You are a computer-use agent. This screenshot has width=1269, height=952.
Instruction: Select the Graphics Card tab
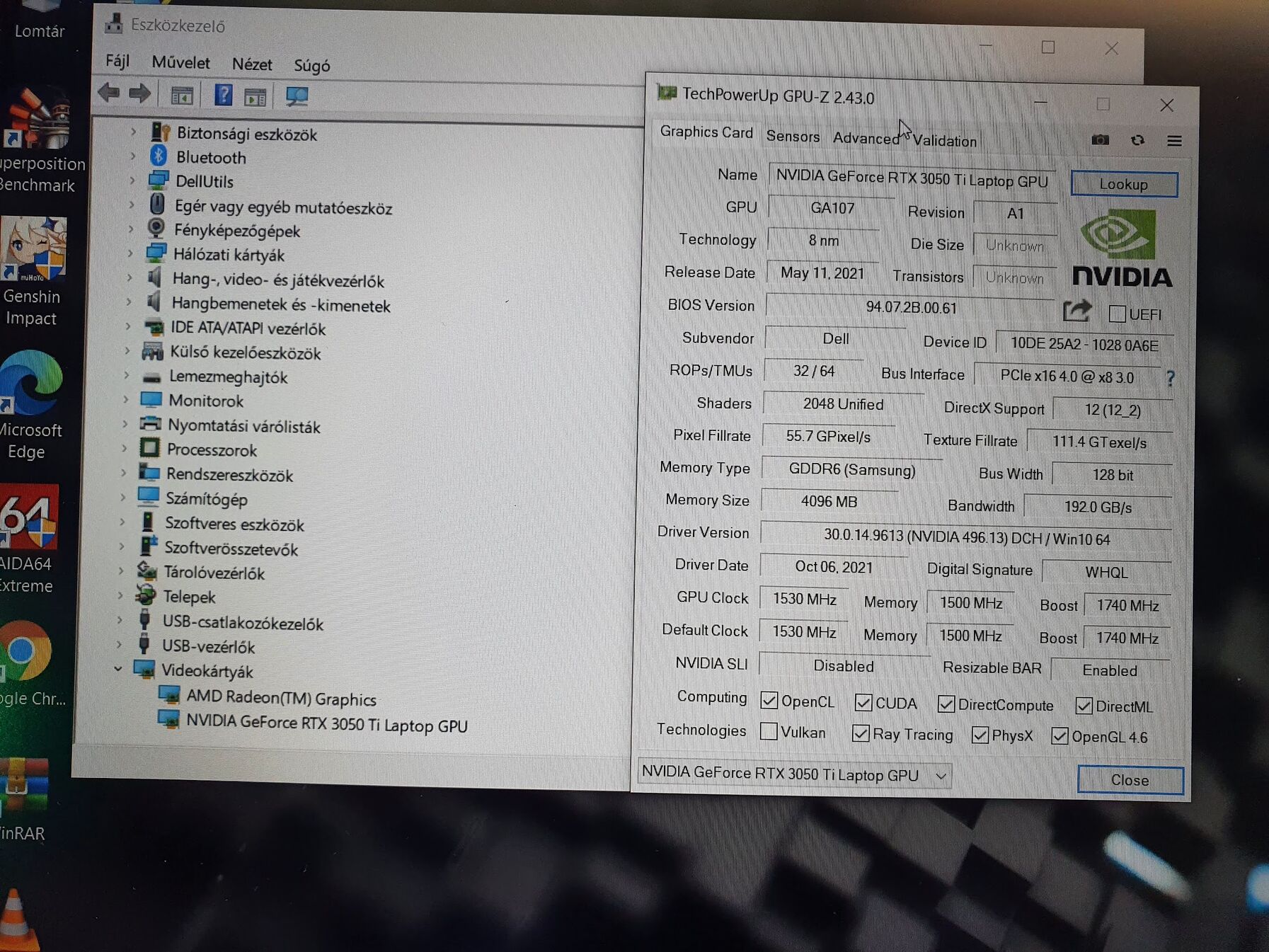(706, 132)
